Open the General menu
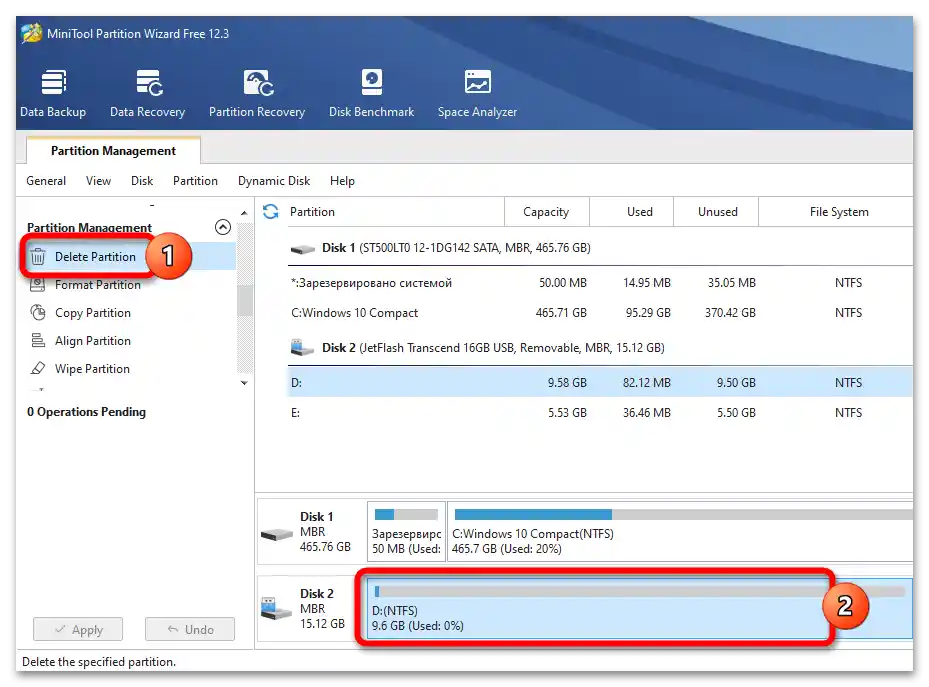Image resolution: width=929 pixels, height=687 pixels. tap(46, 181)
